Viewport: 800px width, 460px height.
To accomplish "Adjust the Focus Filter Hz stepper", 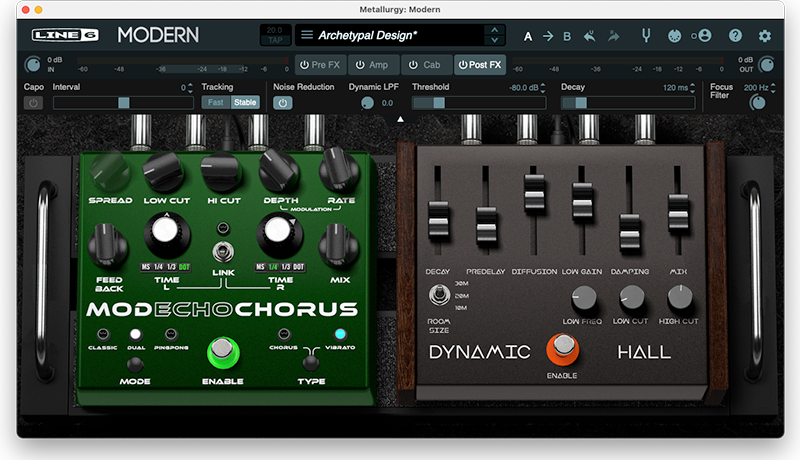I will (x=773, y=88).
